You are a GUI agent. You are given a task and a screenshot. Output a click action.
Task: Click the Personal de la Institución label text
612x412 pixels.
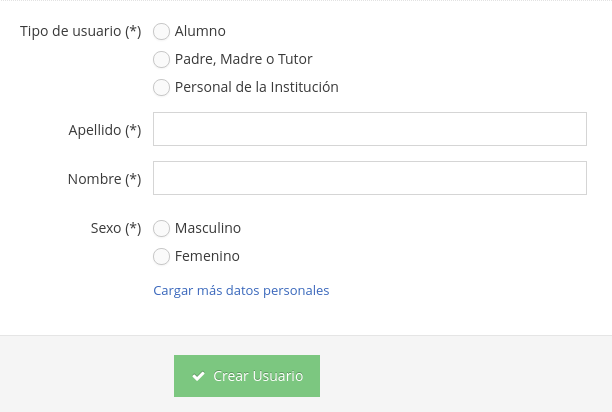(256, 87)
